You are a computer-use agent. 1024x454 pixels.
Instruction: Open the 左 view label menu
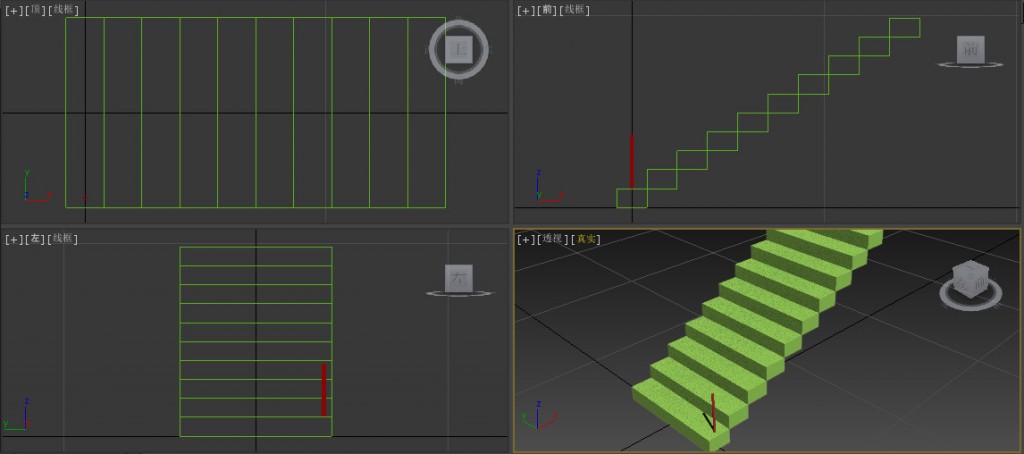[35, 239]
